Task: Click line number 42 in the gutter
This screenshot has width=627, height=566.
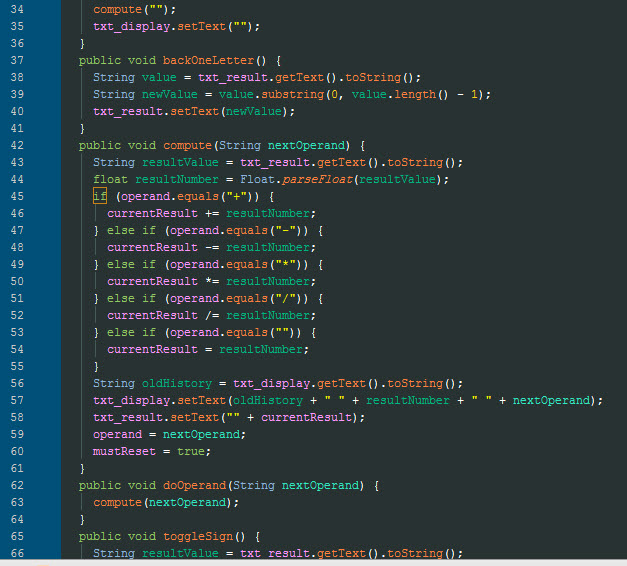Action: [17, 145]
